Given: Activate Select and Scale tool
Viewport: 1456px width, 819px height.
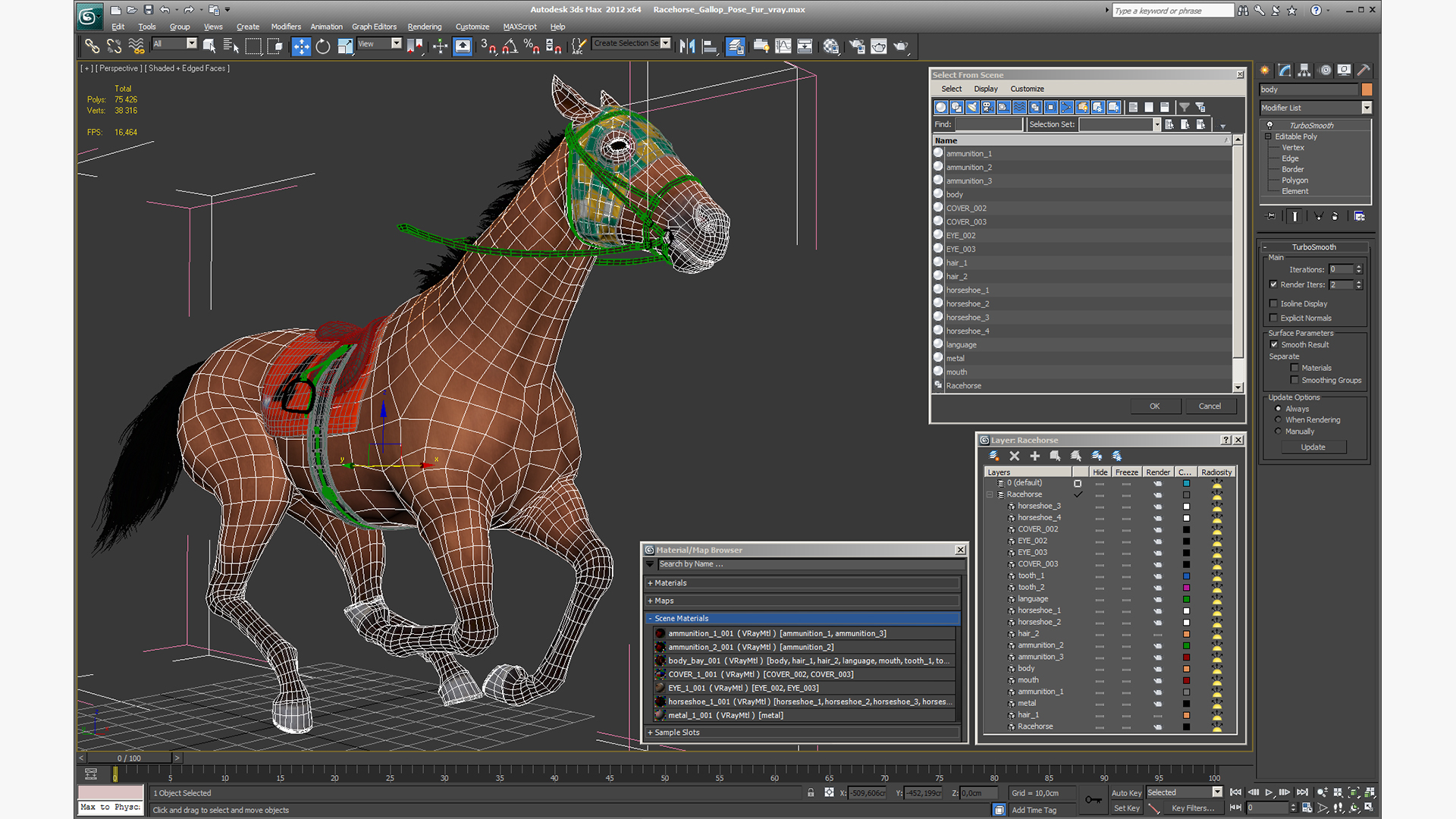Looking at the screenshot, I should coord(345,46).
